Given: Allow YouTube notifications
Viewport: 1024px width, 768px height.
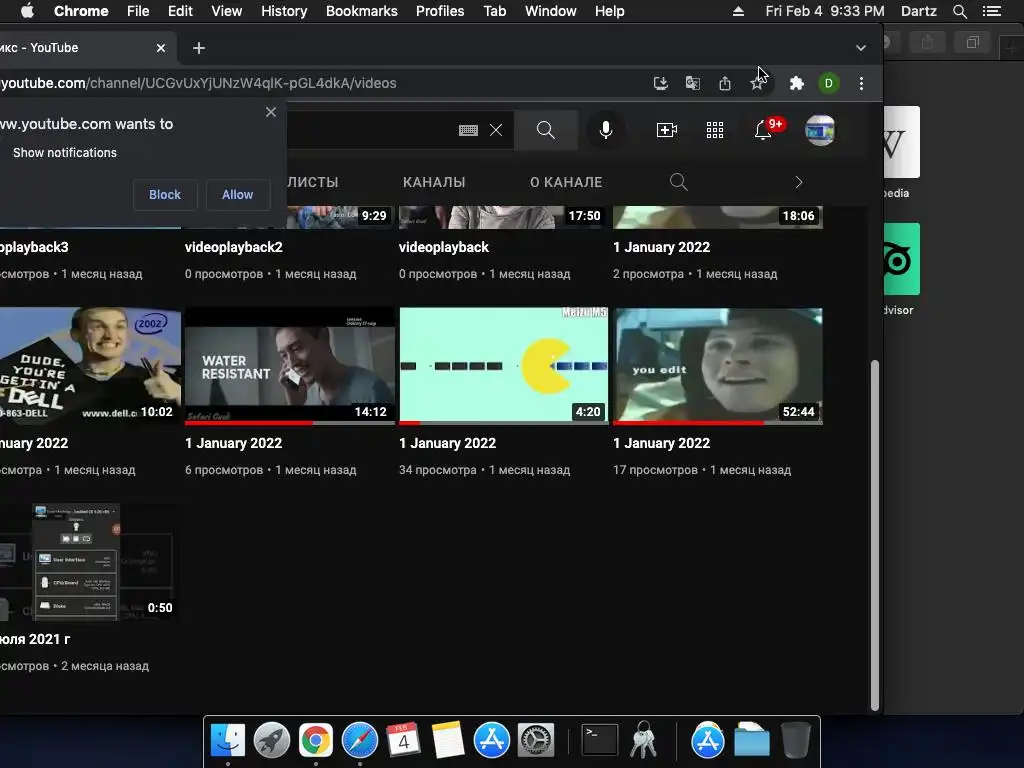Looking at the screenshot, I should pos(237,195).
